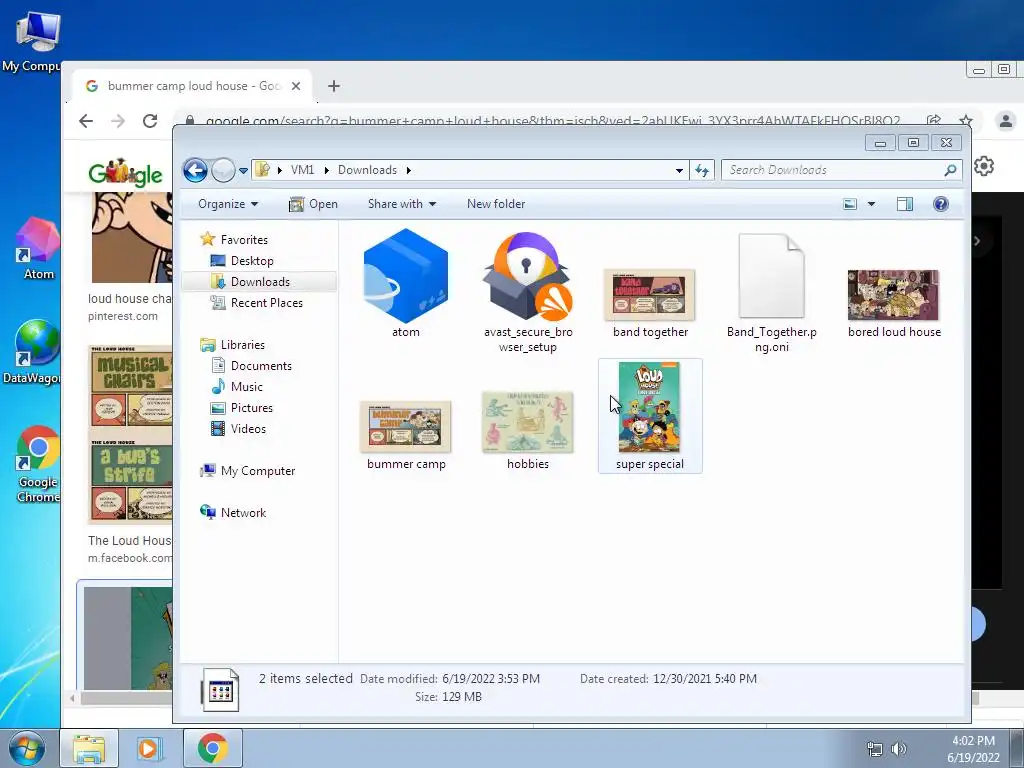Create a New folder

[496, 204]
